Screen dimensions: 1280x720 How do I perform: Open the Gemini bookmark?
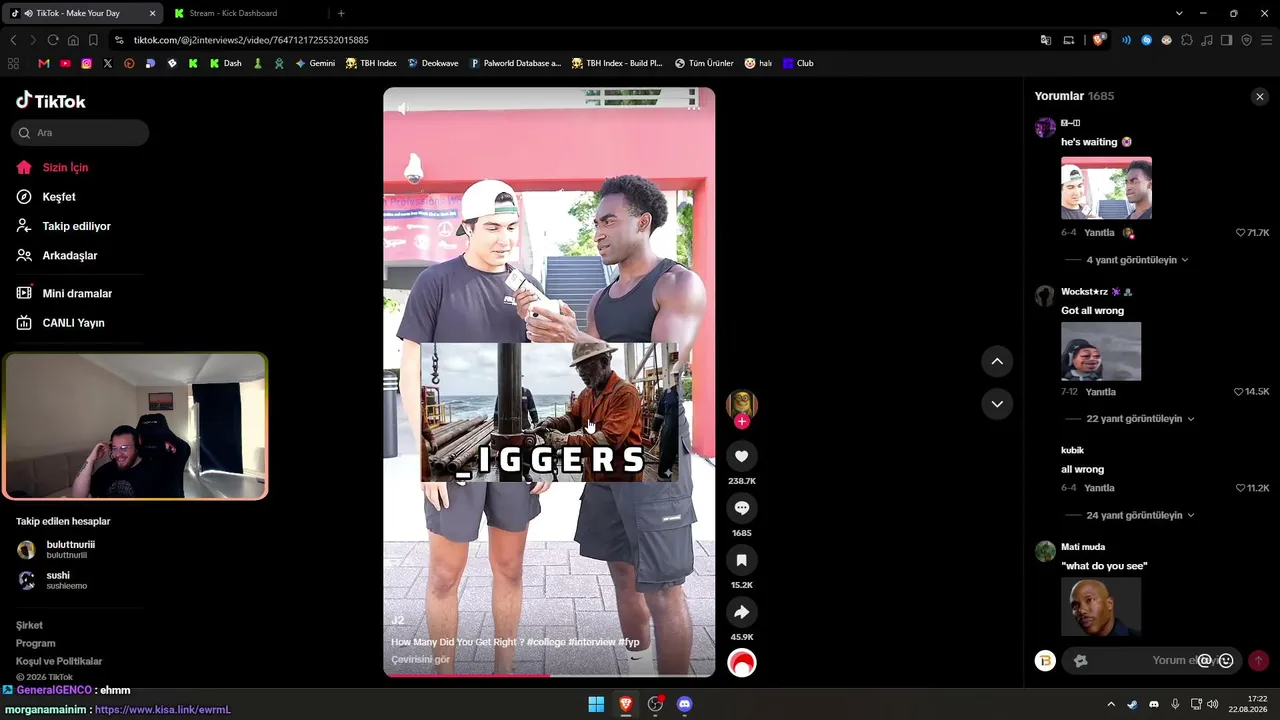tap(315, 63)
